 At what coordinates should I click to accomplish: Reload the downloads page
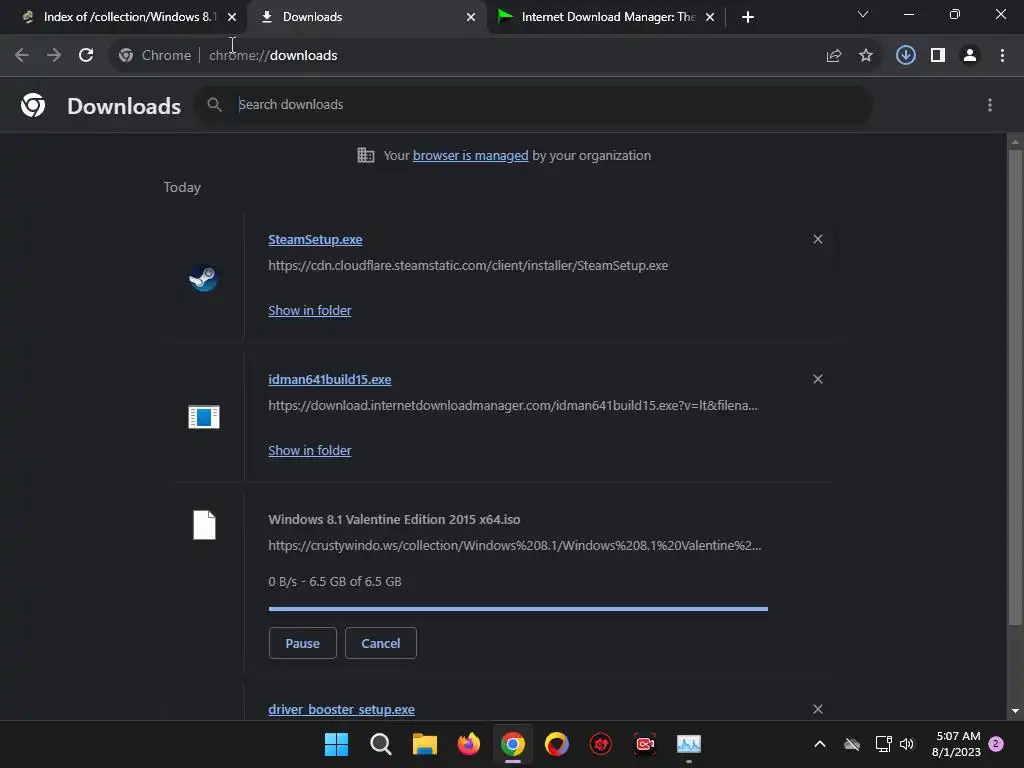86,56
